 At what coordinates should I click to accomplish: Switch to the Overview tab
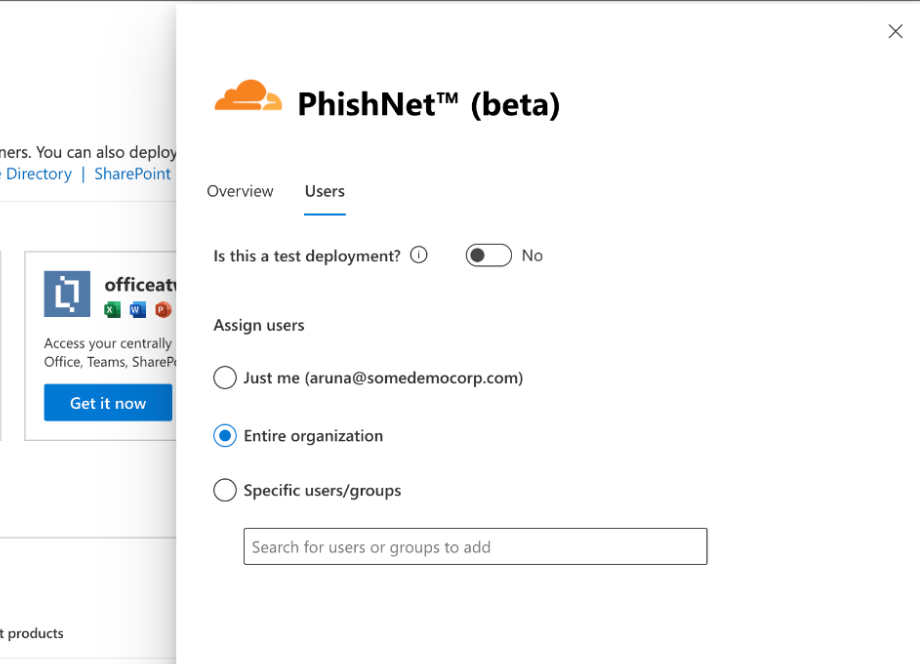tap(240, 191)
